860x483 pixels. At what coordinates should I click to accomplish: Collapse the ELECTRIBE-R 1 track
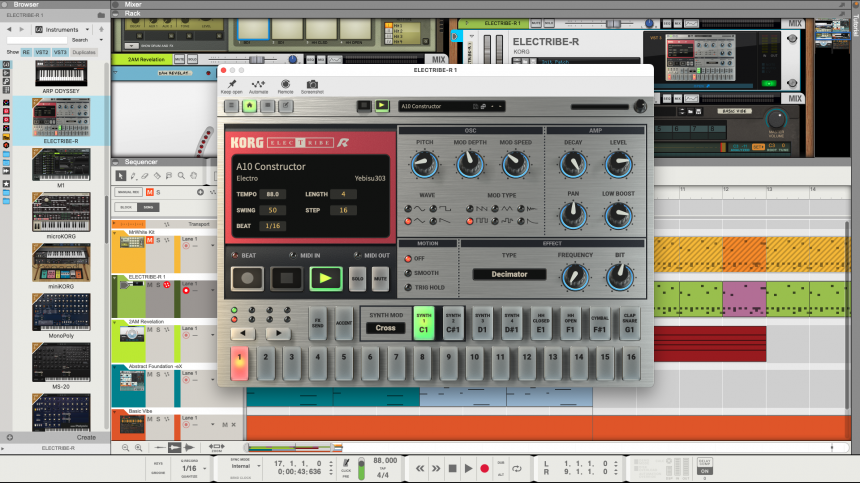(x=115, y=279)
